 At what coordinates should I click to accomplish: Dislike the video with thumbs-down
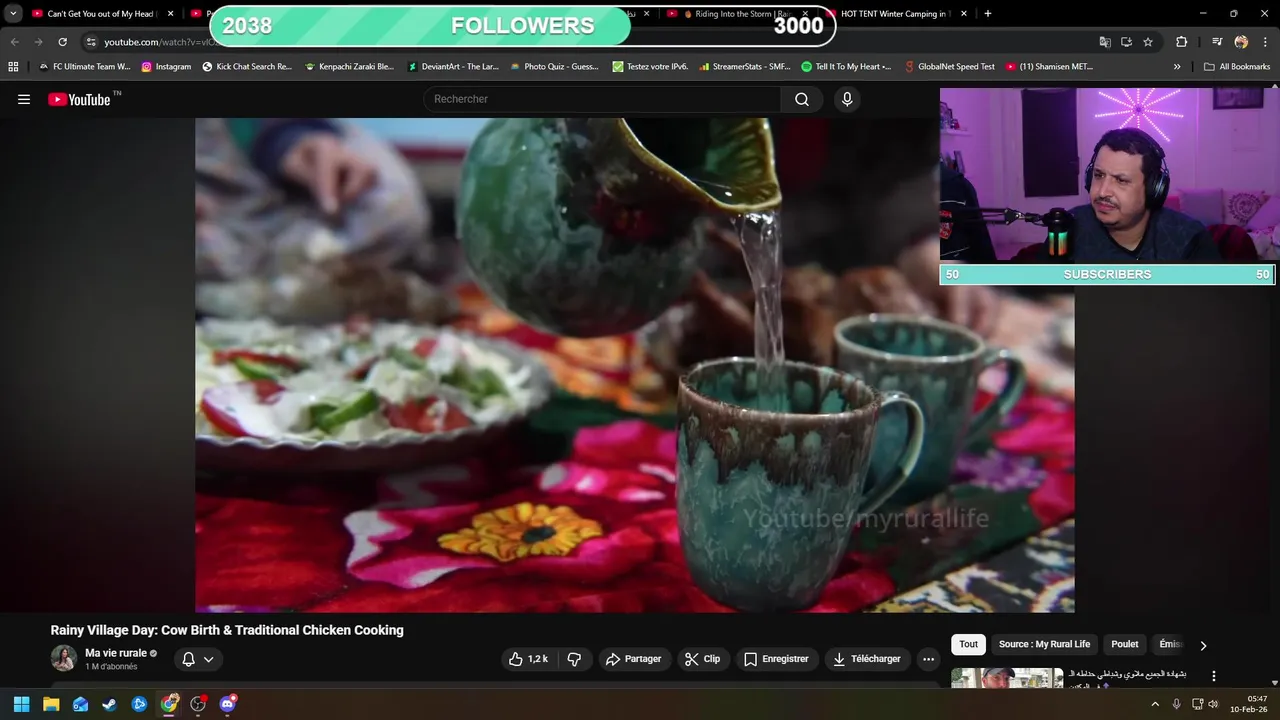point(574,659)
